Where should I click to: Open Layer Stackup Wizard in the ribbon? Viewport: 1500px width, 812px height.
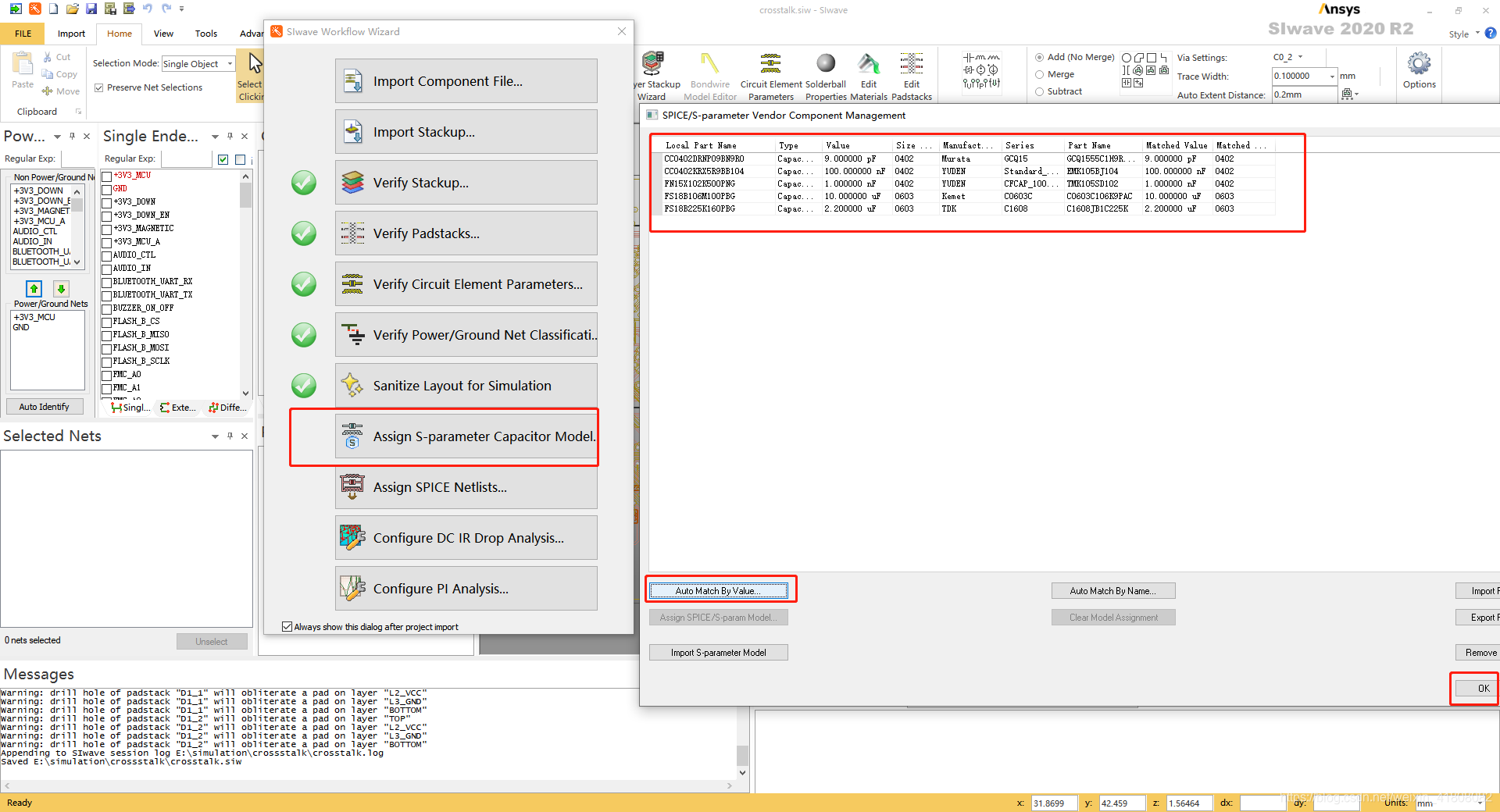(x=655, y=77)
